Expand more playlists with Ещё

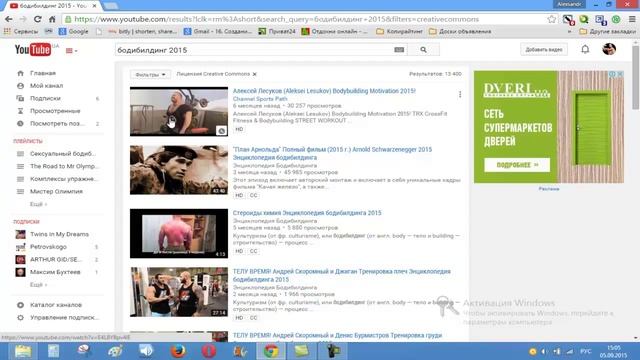[x=38, y=204]
